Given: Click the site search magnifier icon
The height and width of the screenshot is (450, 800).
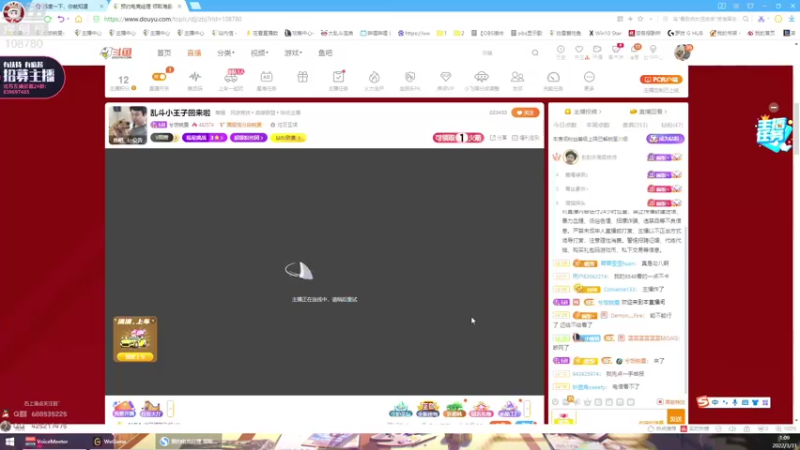Looking at the screenshot, I should point(535,53).
